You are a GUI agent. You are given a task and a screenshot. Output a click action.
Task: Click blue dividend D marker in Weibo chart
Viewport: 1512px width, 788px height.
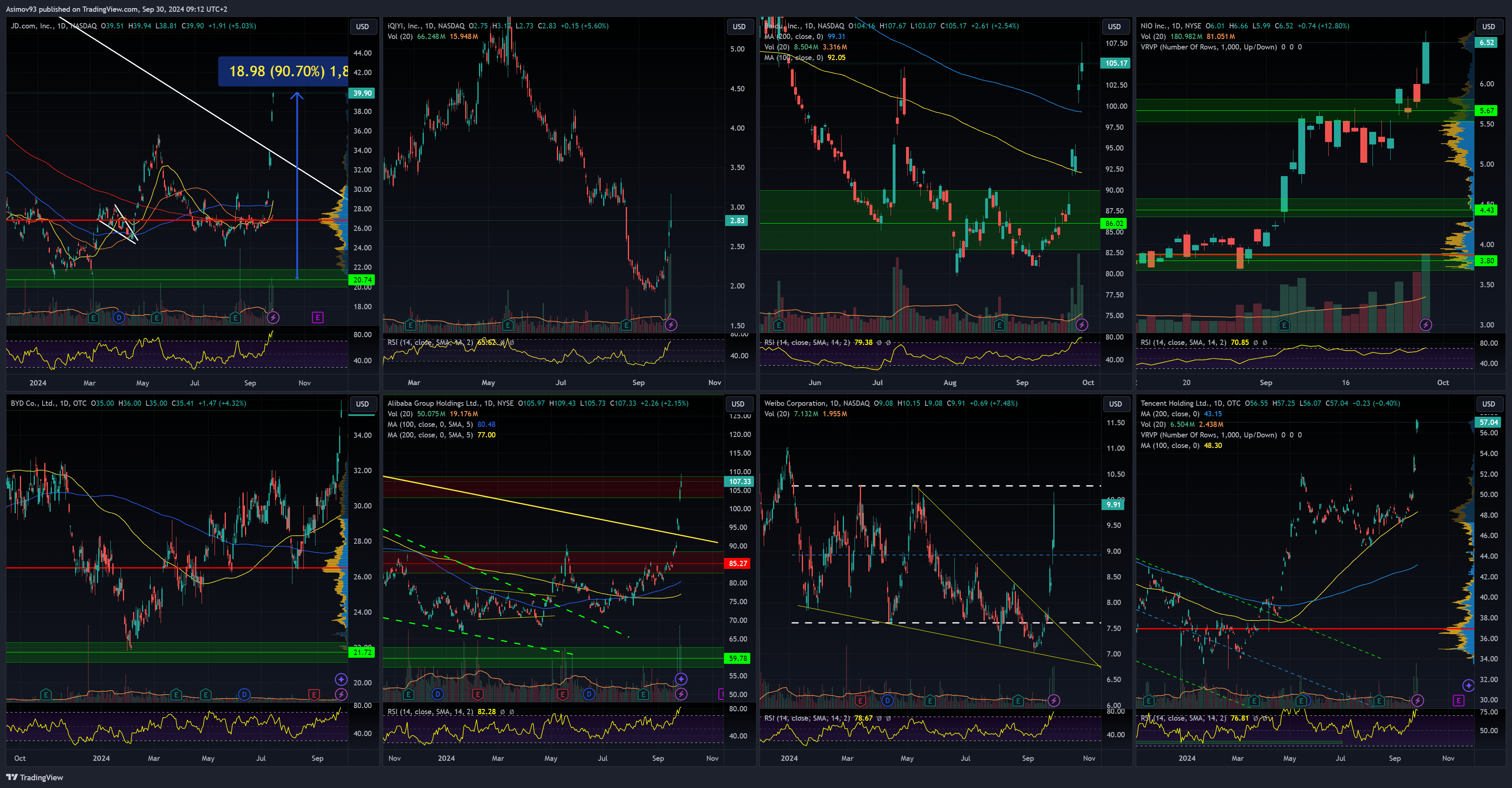tap(887, 700)
